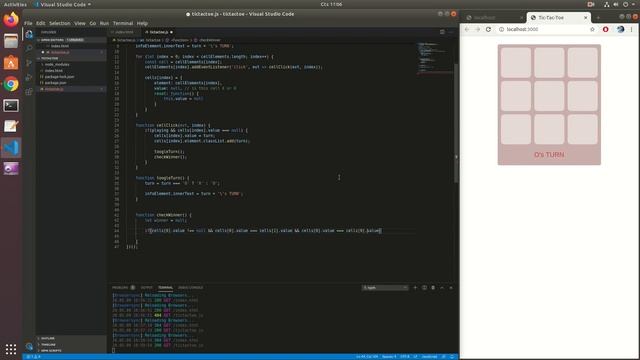The image size is (640, 360).
Task: Create a new terminal with plus icon
Action: [x=415, y=288]
